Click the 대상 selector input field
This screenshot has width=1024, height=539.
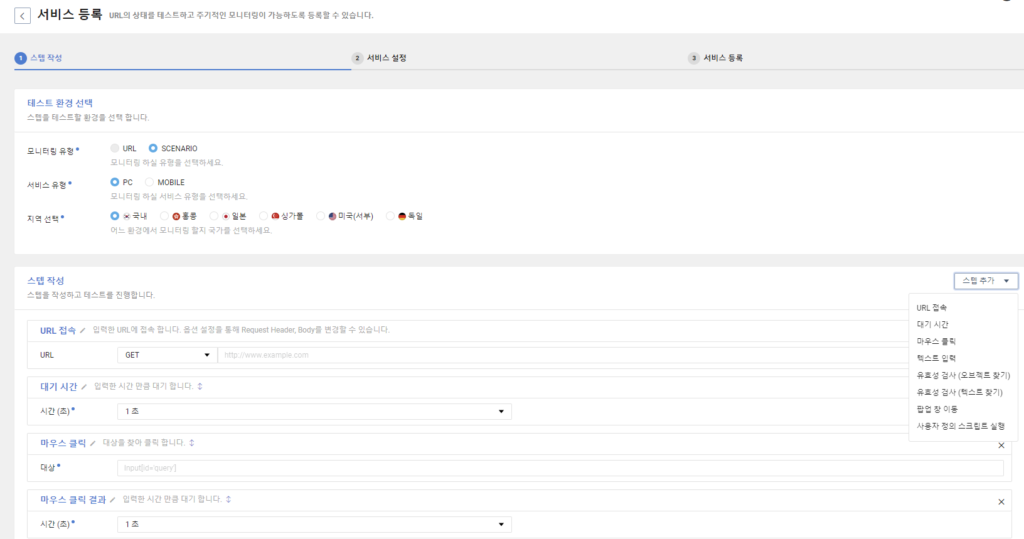tap(560, 468)
